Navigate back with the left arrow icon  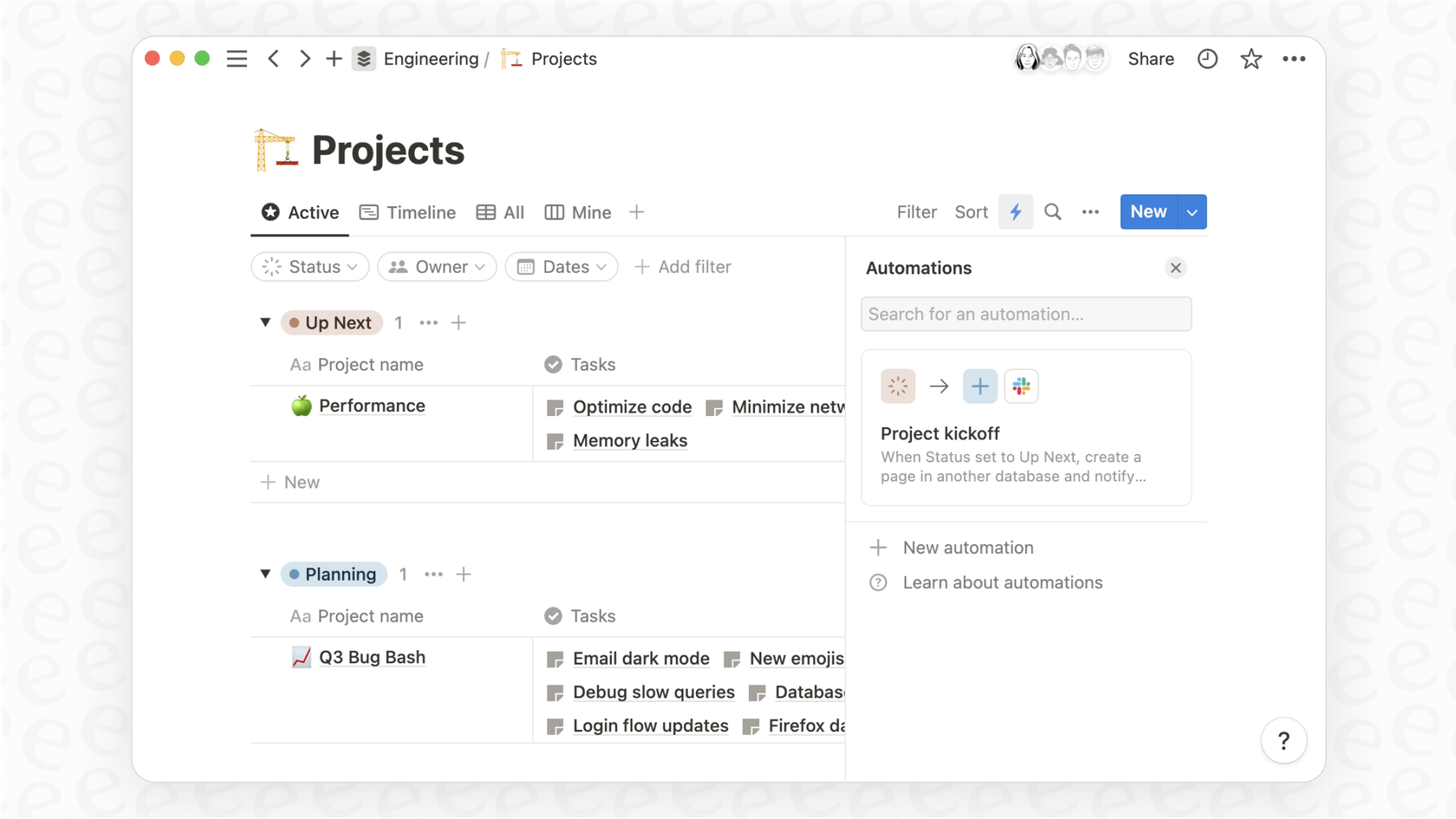coord(274,58)
